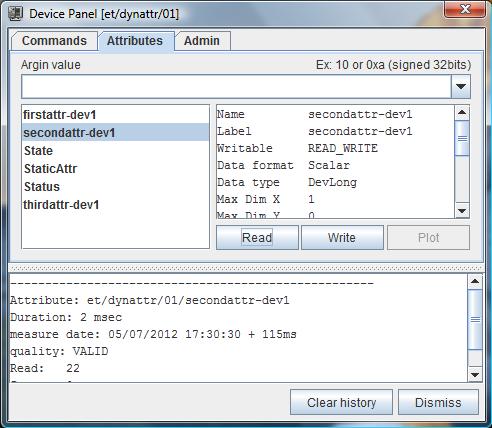The image size is (492, 428).
Task: Close the Device Panel window
Action: click(x=465, y=8)
